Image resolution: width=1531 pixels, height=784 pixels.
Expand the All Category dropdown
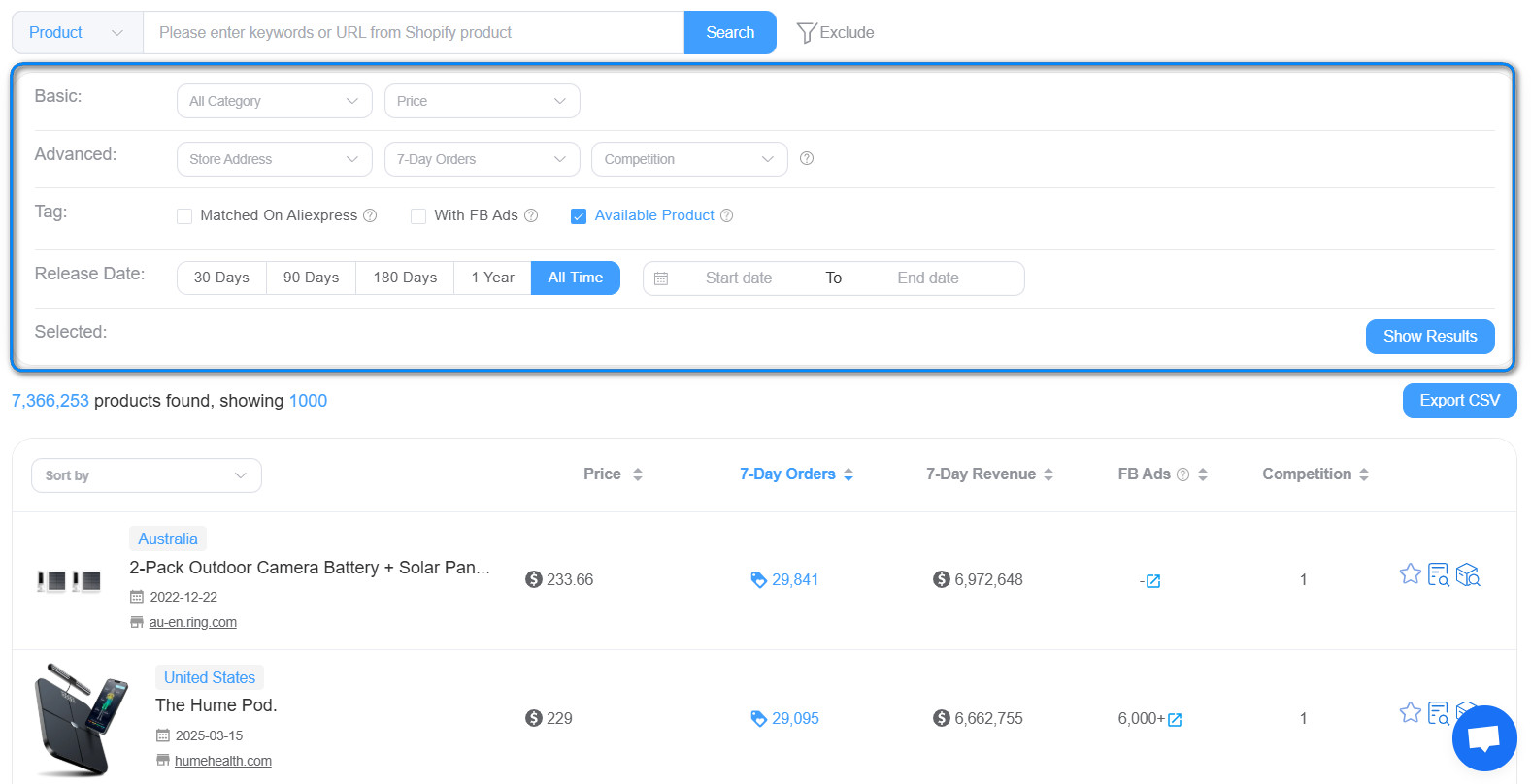coord(275,101)
